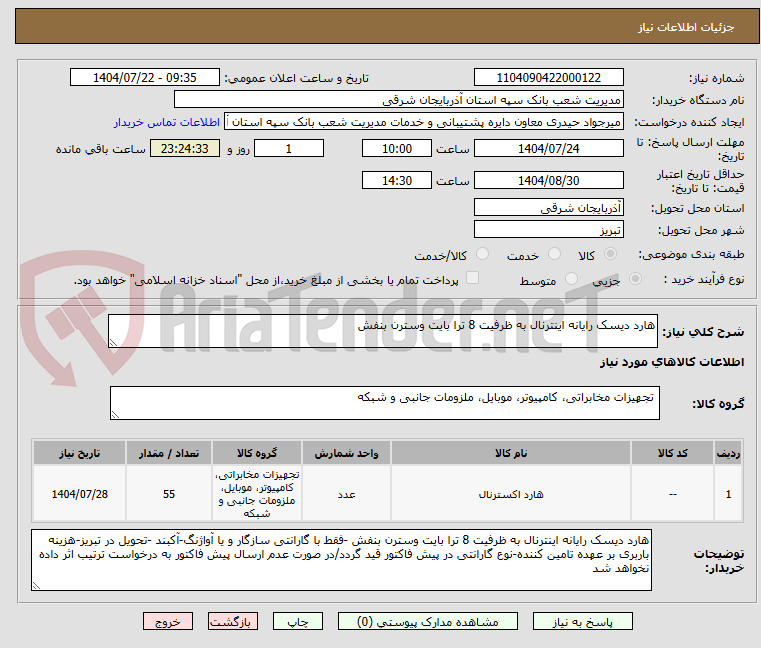Click the remaining time countdown 23:24:33
The image size is (761, 648).
(185, 149)
